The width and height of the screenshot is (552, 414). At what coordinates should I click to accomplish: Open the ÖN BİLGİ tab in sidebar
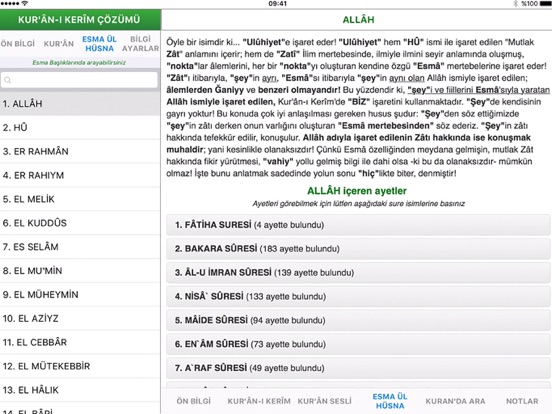pos(18,44)
